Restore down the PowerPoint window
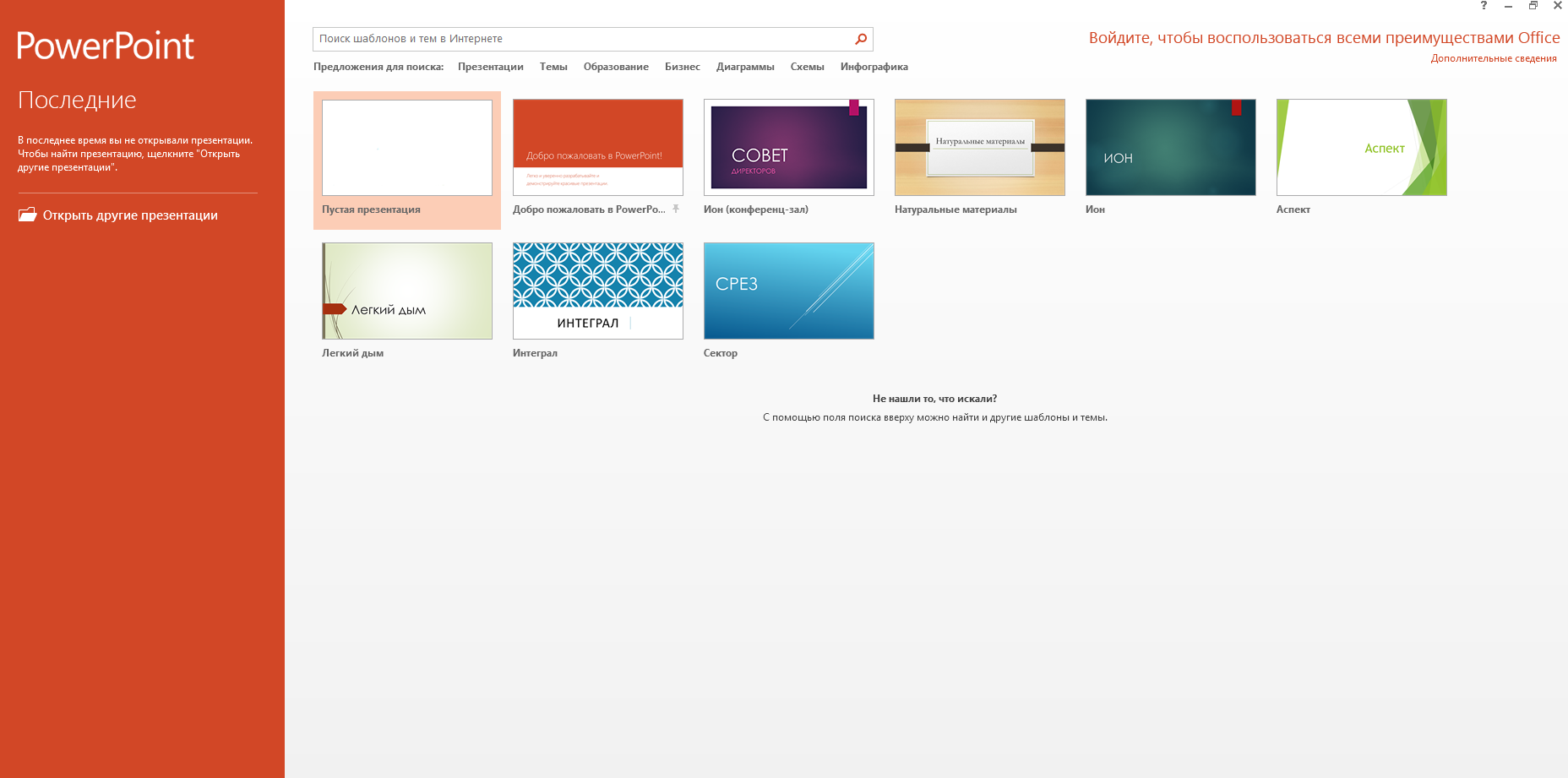This screenshot has height=778, width=1568. pos(1533,6)
